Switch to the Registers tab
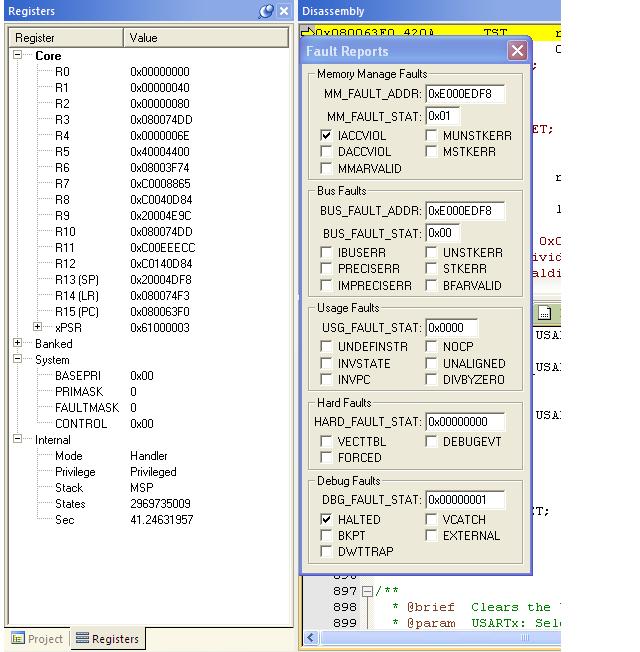Screen dimensions: 640x652 pyautogui.click(x=108, y=638)
